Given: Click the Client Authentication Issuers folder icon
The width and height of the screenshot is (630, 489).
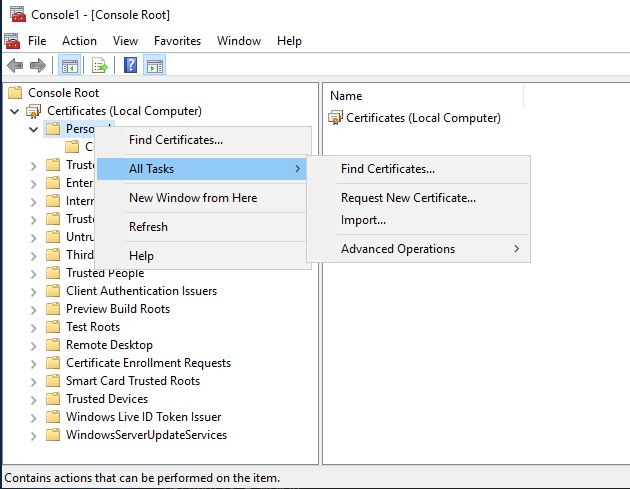Looking at the screenshot, I should (53, 291).
